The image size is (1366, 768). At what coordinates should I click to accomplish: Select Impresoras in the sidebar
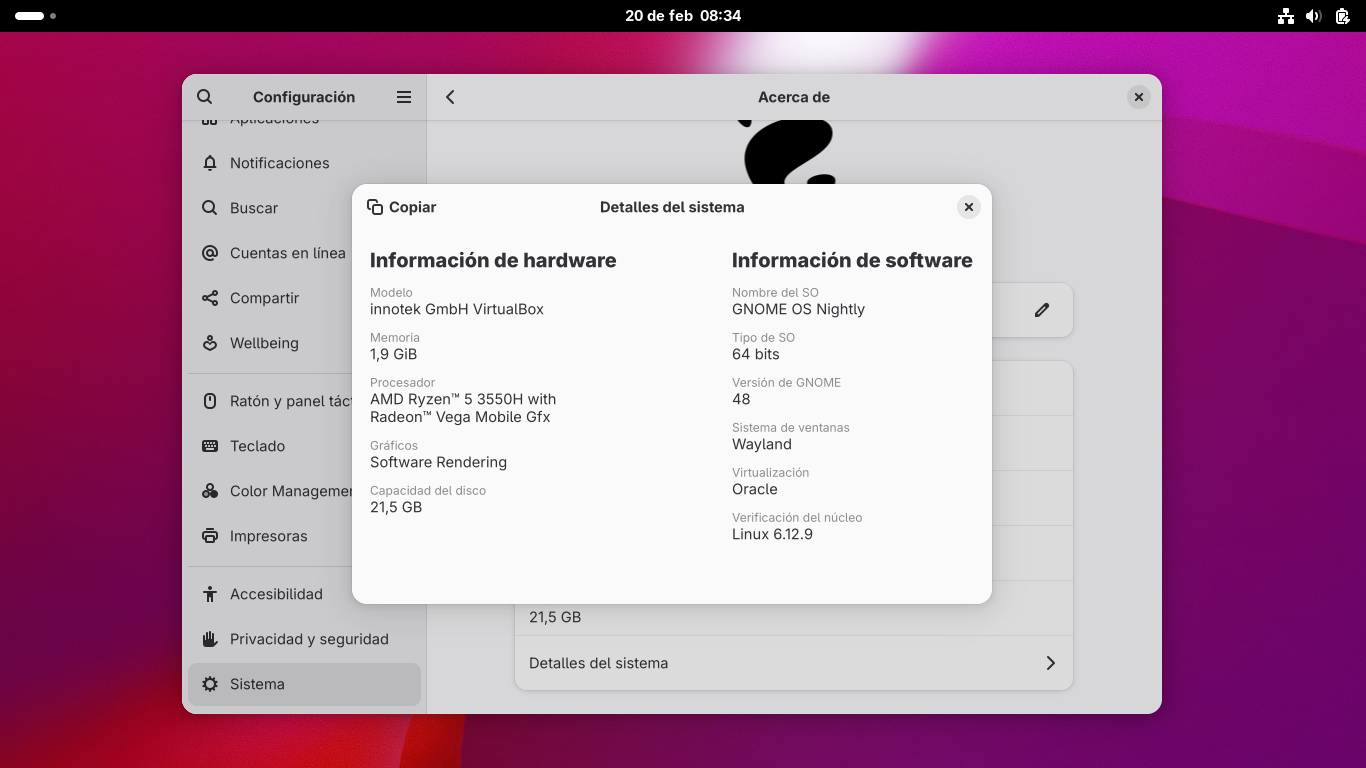[x=304, y=536]
